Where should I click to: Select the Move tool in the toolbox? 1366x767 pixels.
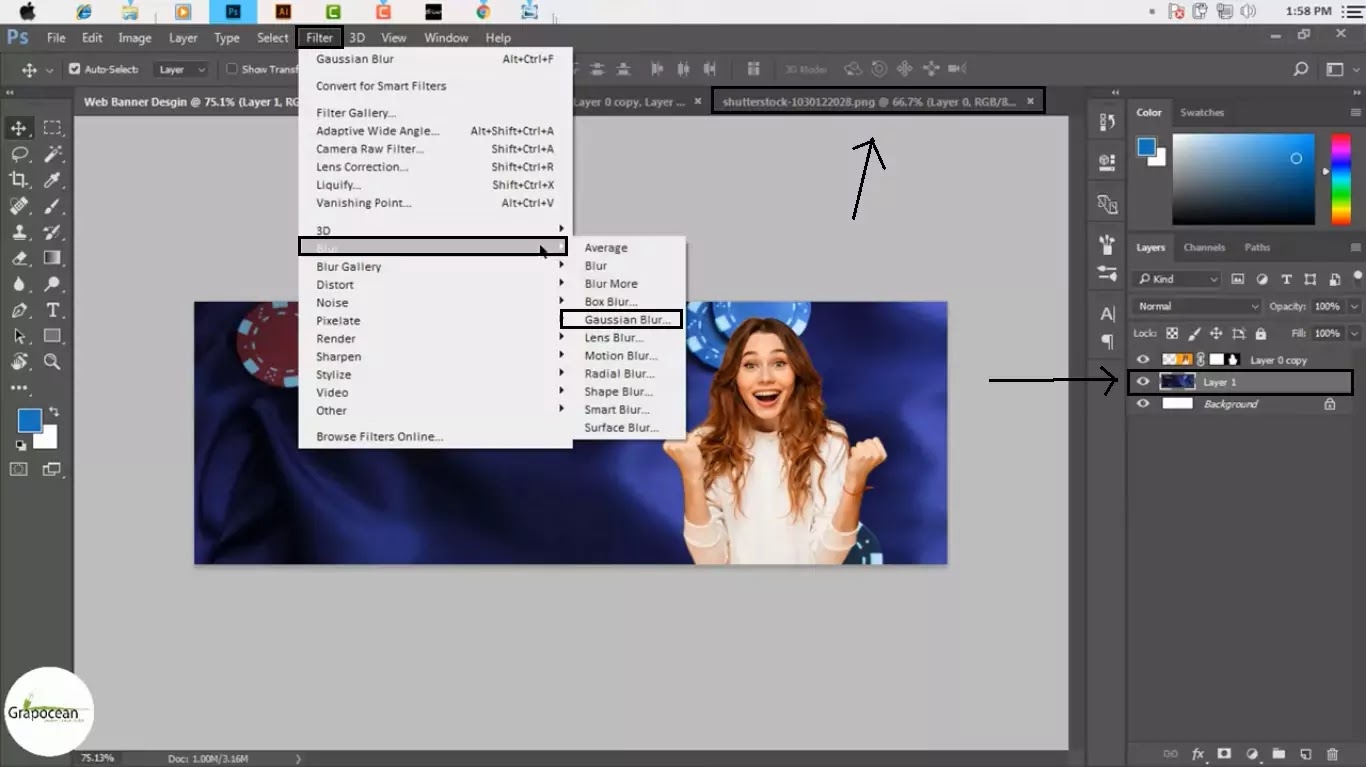tap(19, 128)
